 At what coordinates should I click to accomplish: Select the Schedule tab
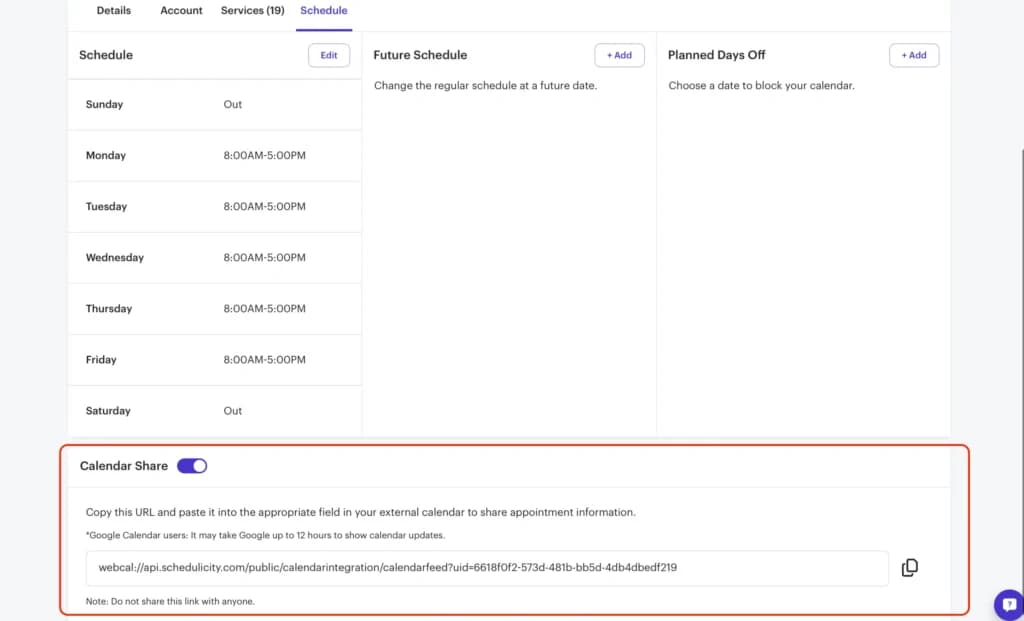(324, 10)
